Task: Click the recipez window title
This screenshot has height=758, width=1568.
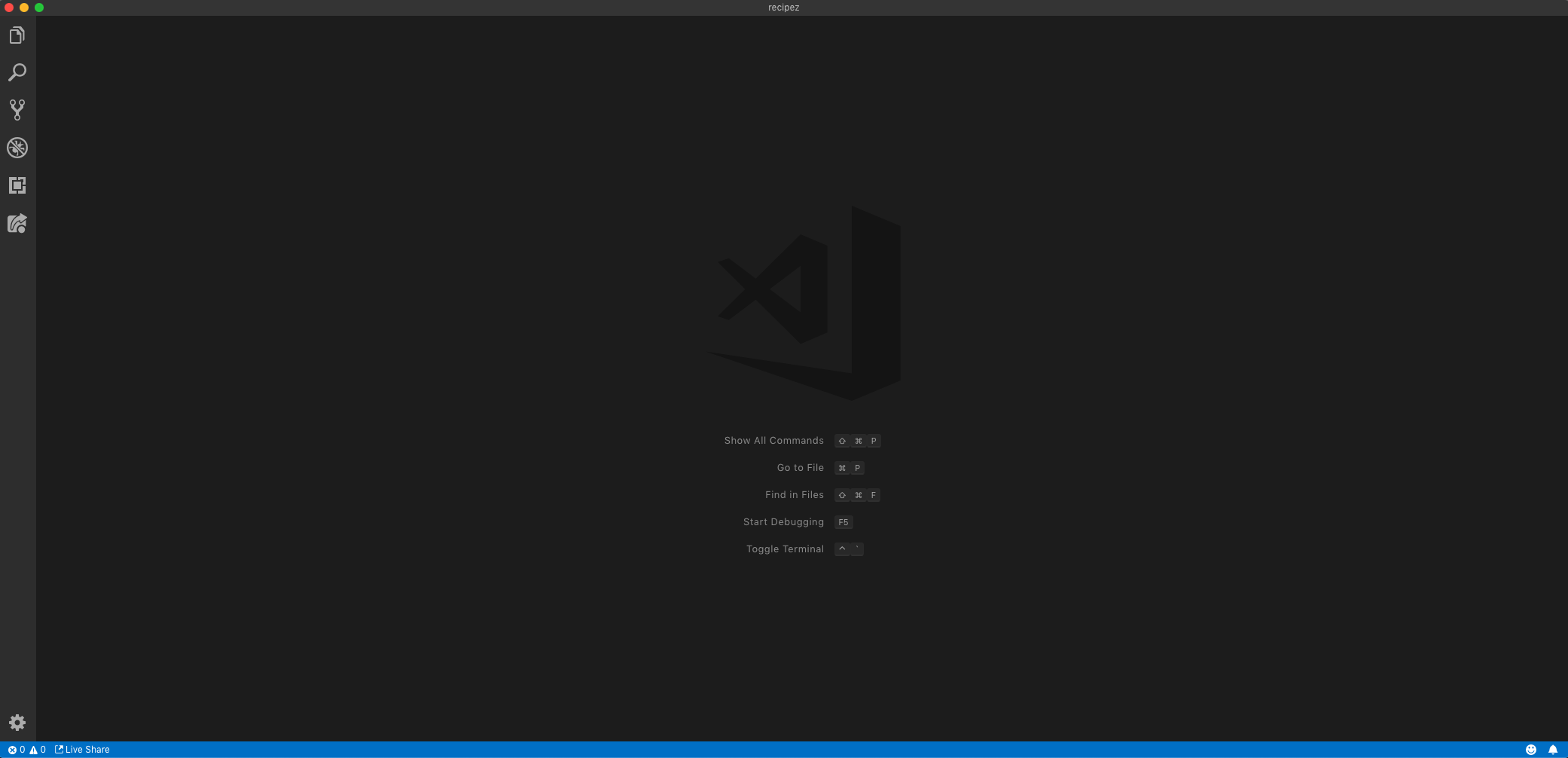Action: point(784,8)
